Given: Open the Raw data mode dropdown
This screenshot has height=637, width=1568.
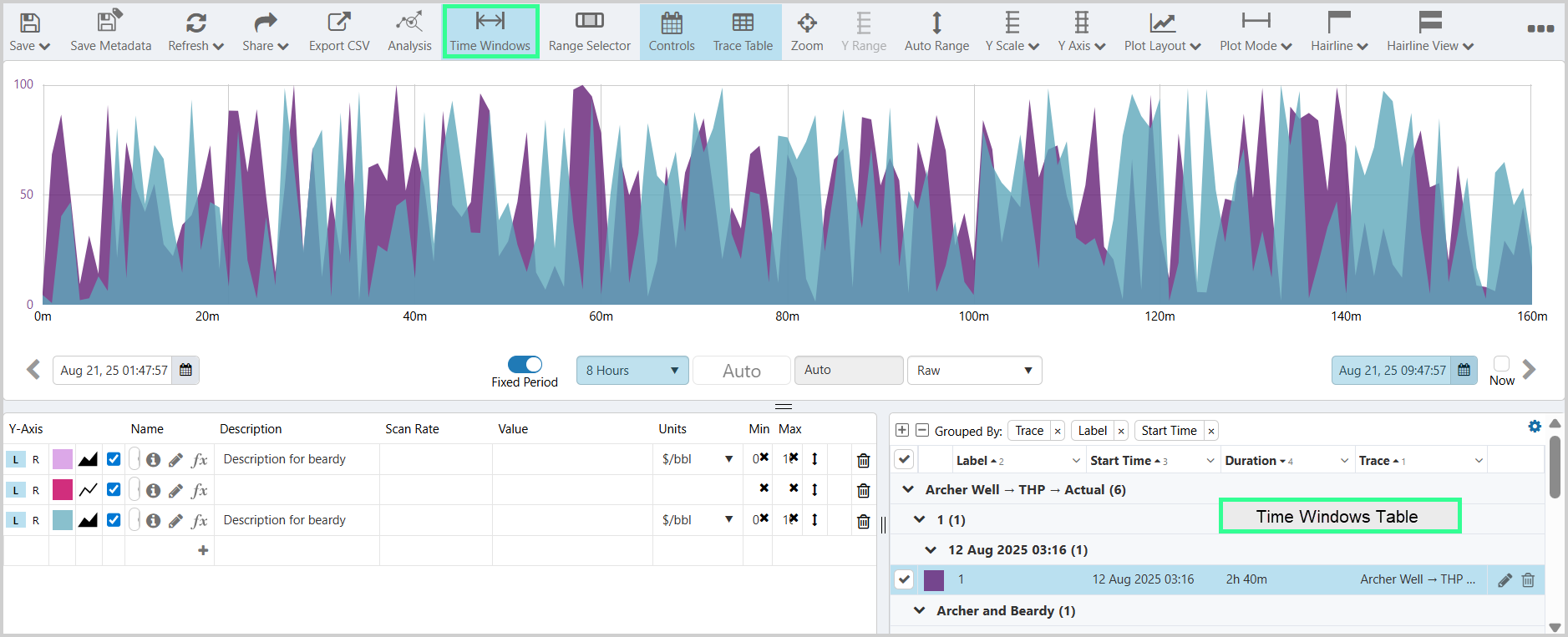Looking at the screenshot, I should pos(974,370).
